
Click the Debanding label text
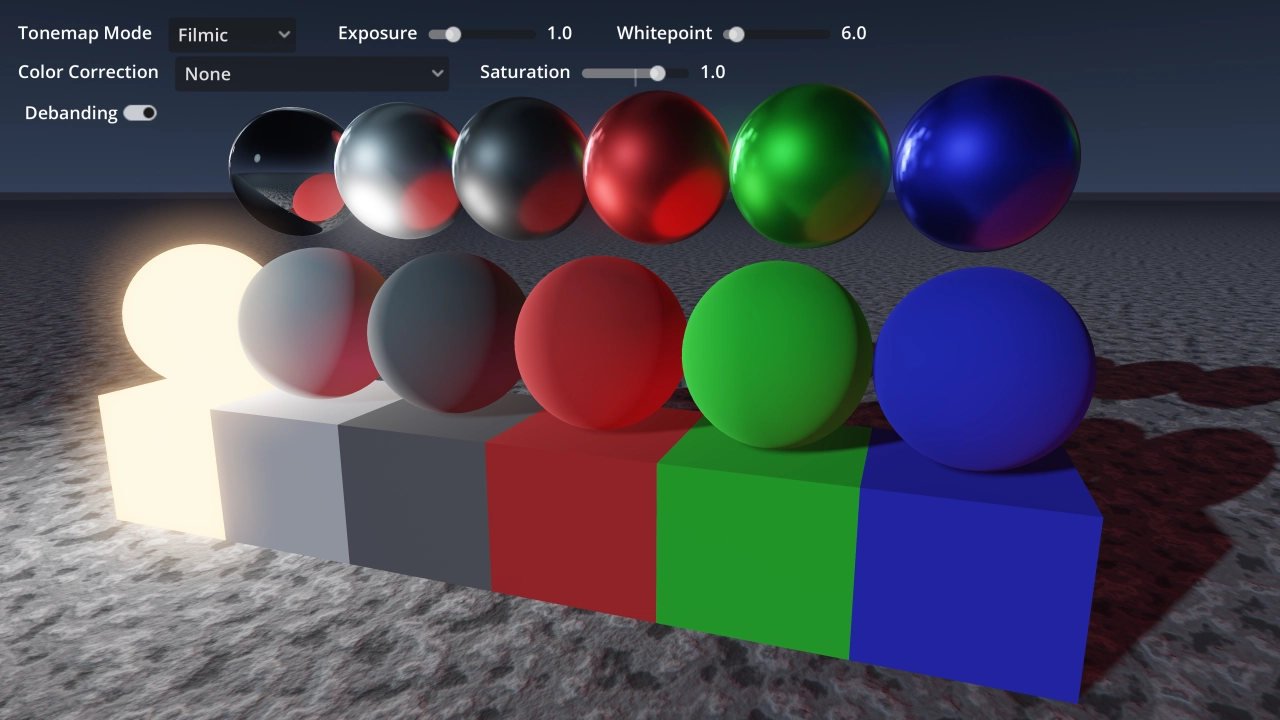71,113
